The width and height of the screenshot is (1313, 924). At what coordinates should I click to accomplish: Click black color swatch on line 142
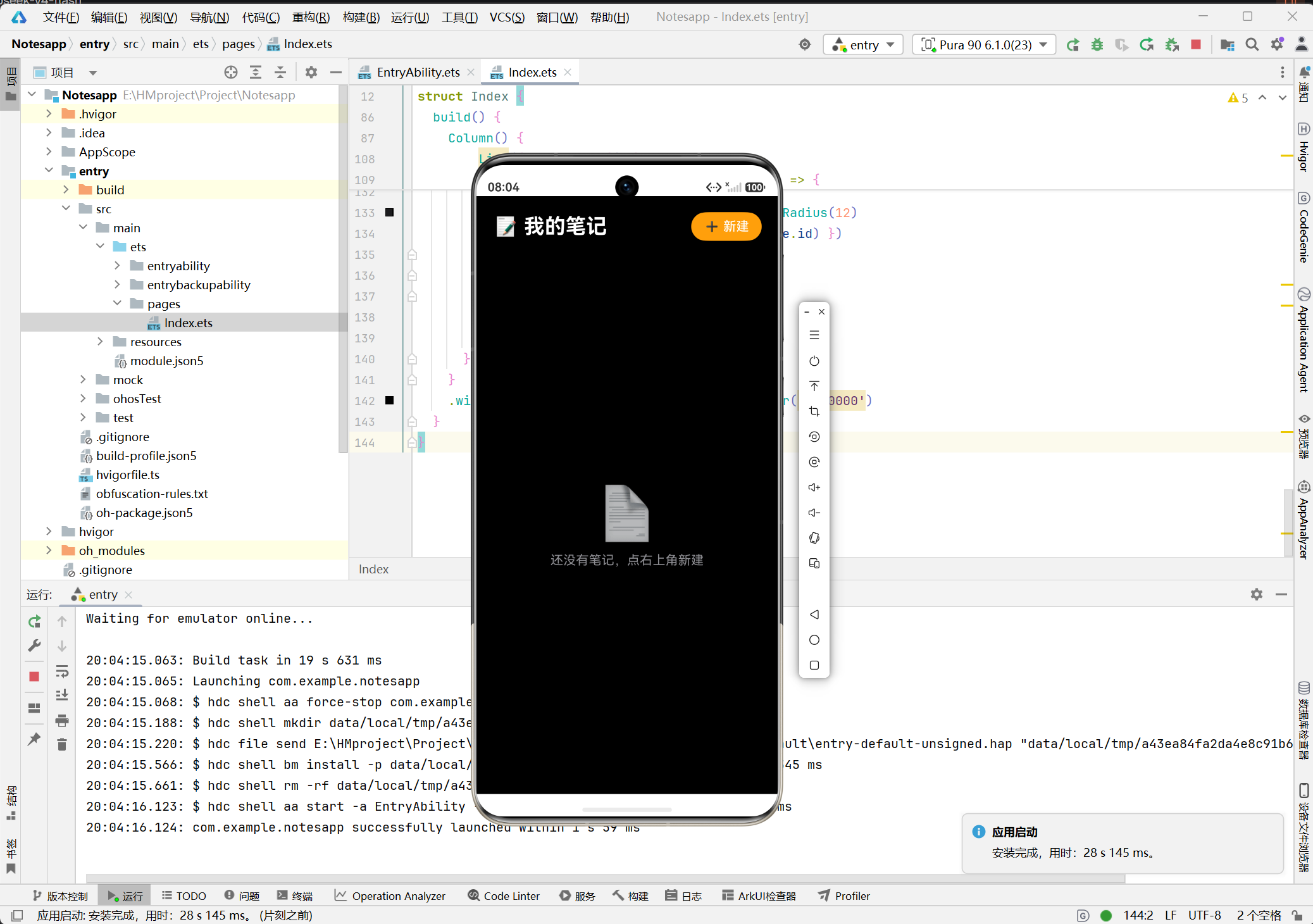(390, 401)
